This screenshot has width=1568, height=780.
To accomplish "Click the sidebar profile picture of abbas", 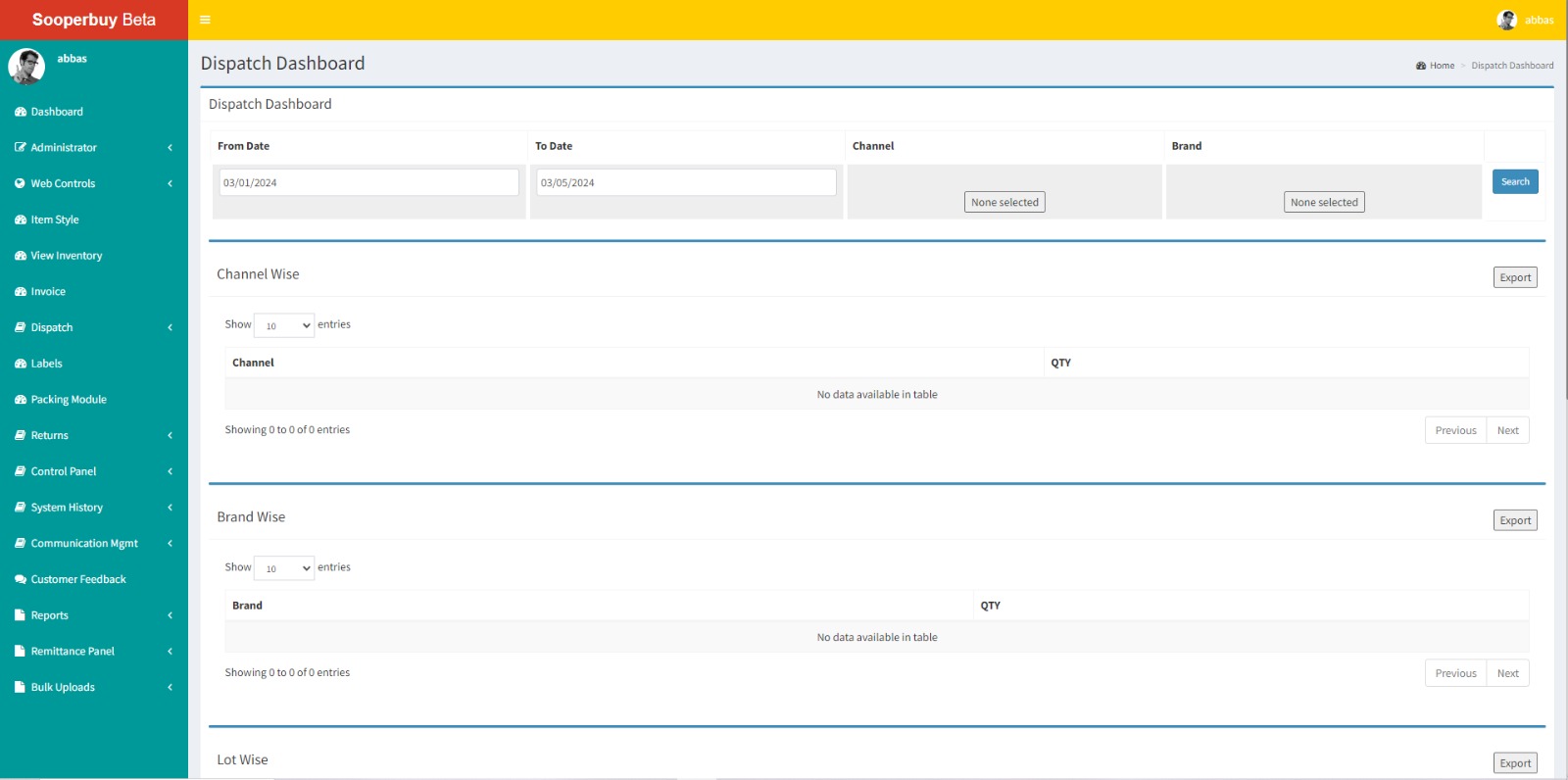I will (26, 67).
